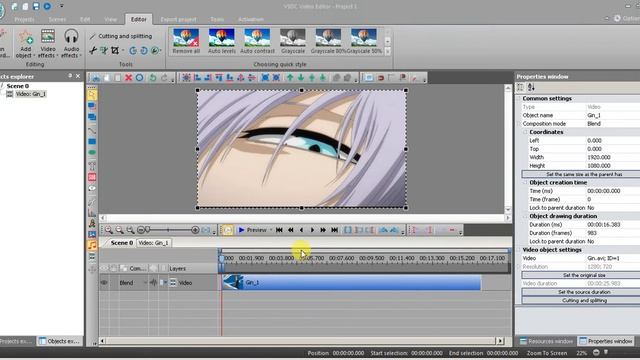The width and height of the screenshot is (640, 360).
Task: Click Cutting and splitting in ribbon Tools
Action: coord(121,36)
